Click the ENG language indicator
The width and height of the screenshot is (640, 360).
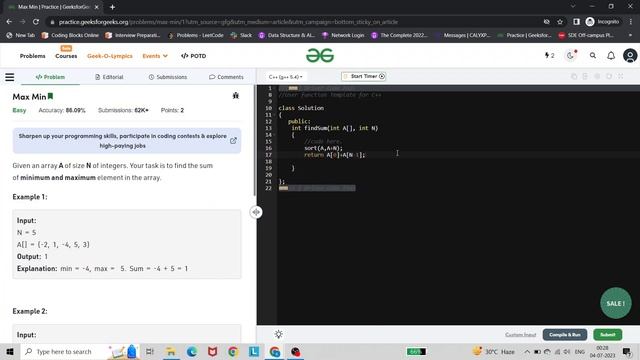[x=580, y=351]
